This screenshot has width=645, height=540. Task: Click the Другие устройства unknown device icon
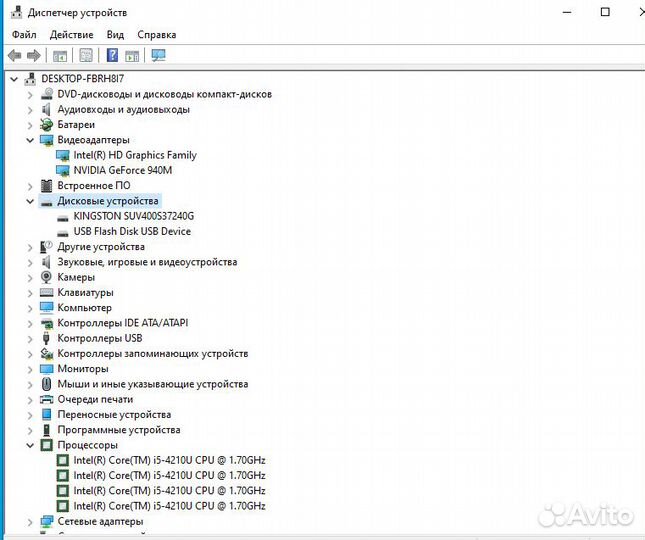click(46, 247)
